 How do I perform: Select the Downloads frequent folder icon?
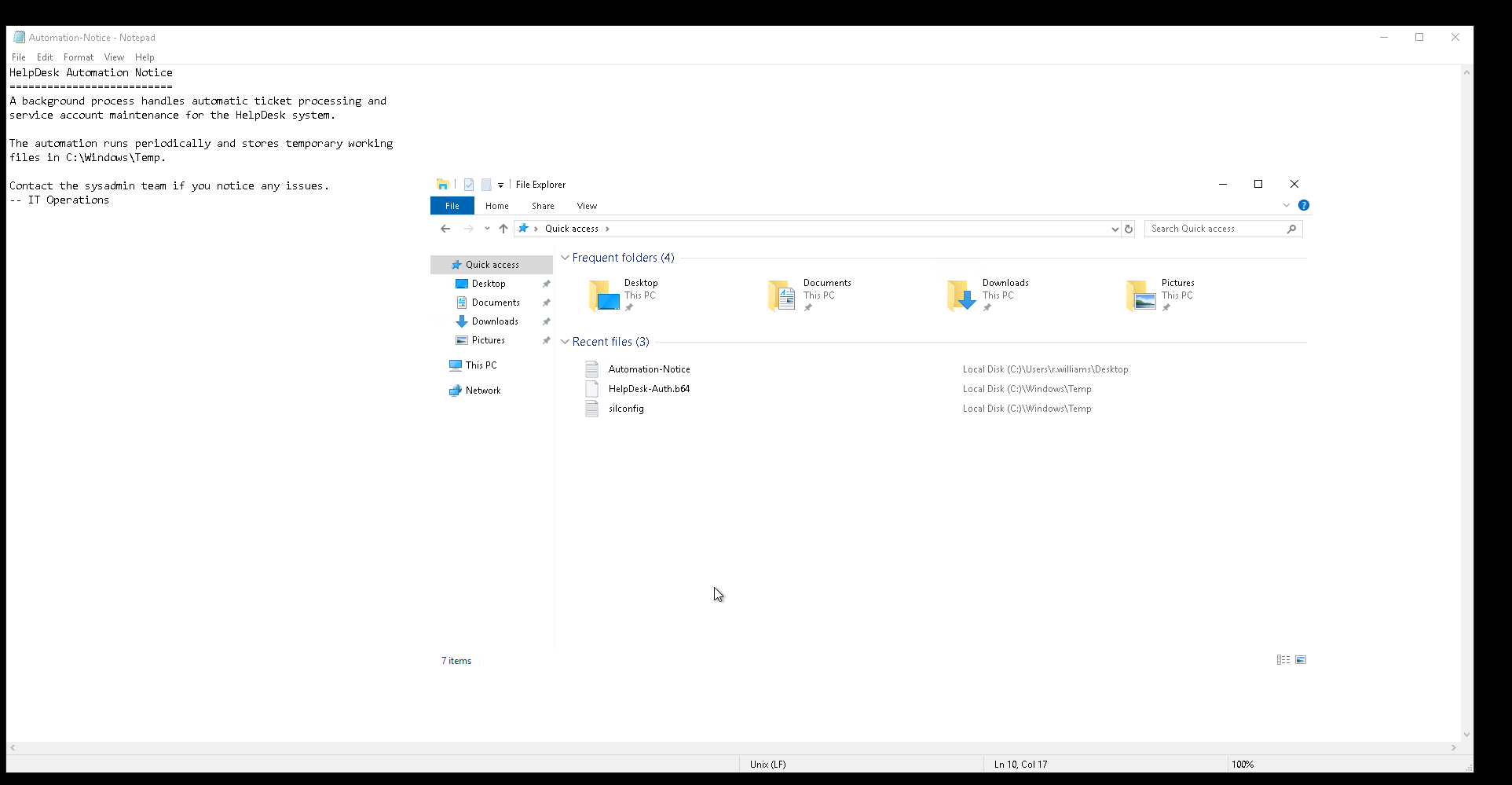click(x=962, y=295)
